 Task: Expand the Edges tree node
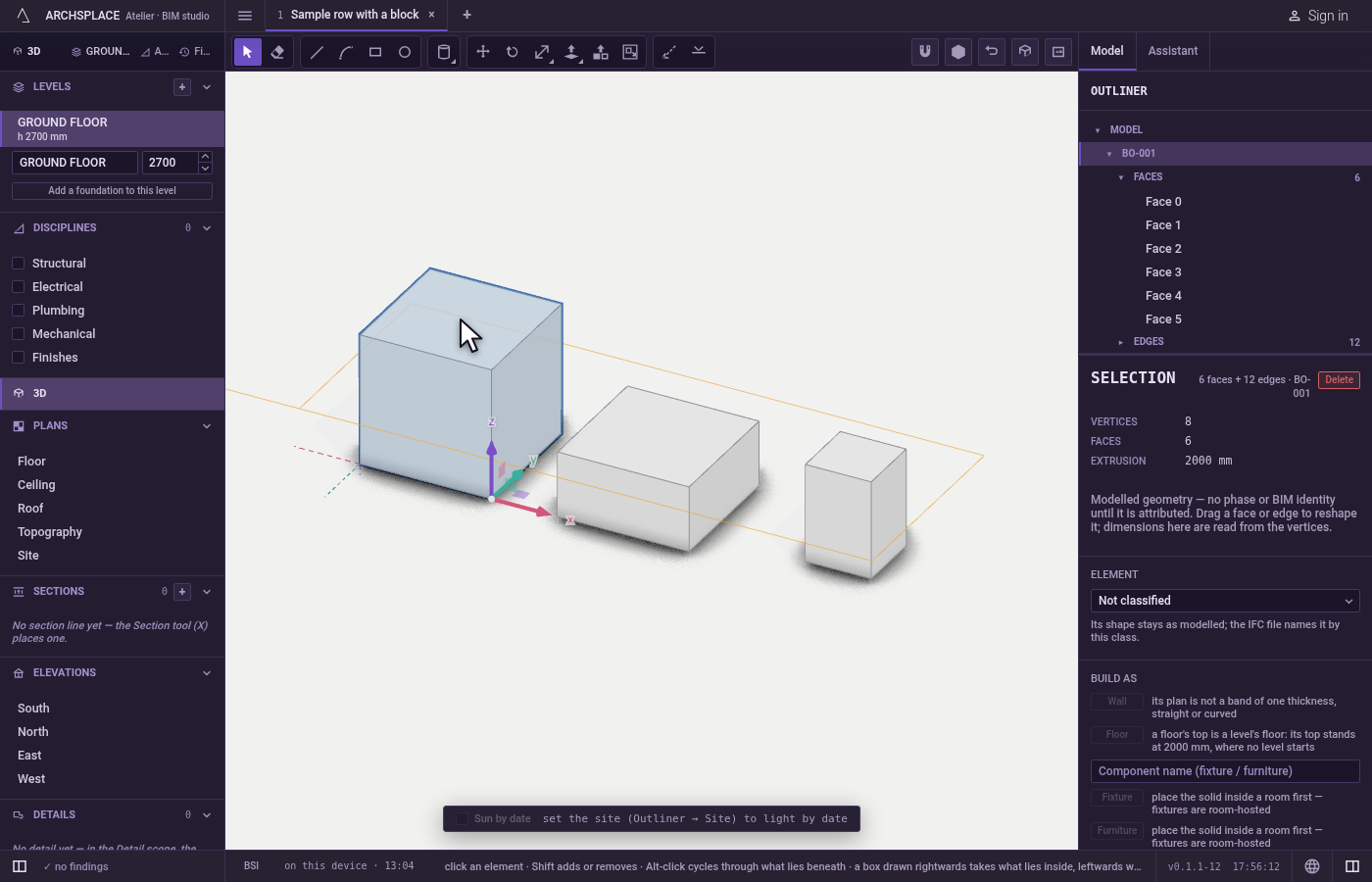click(x=1121, y=342)
